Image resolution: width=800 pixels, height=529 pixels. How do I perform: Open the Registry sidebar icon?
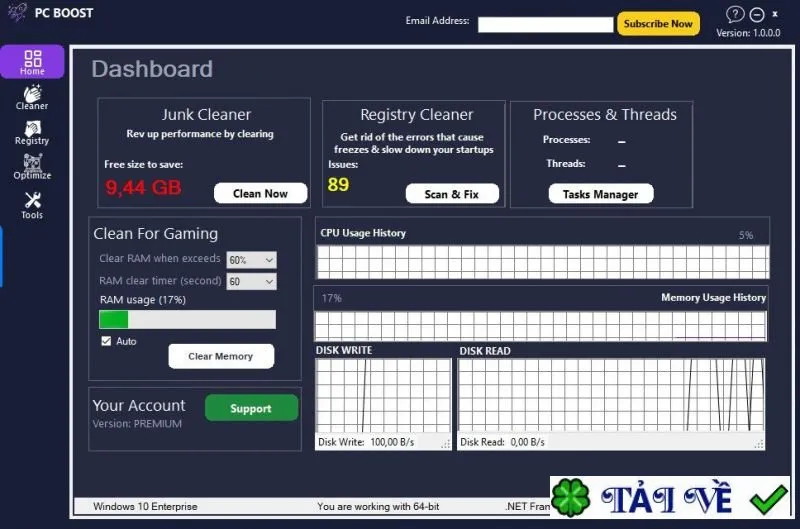tap(32, 133)
